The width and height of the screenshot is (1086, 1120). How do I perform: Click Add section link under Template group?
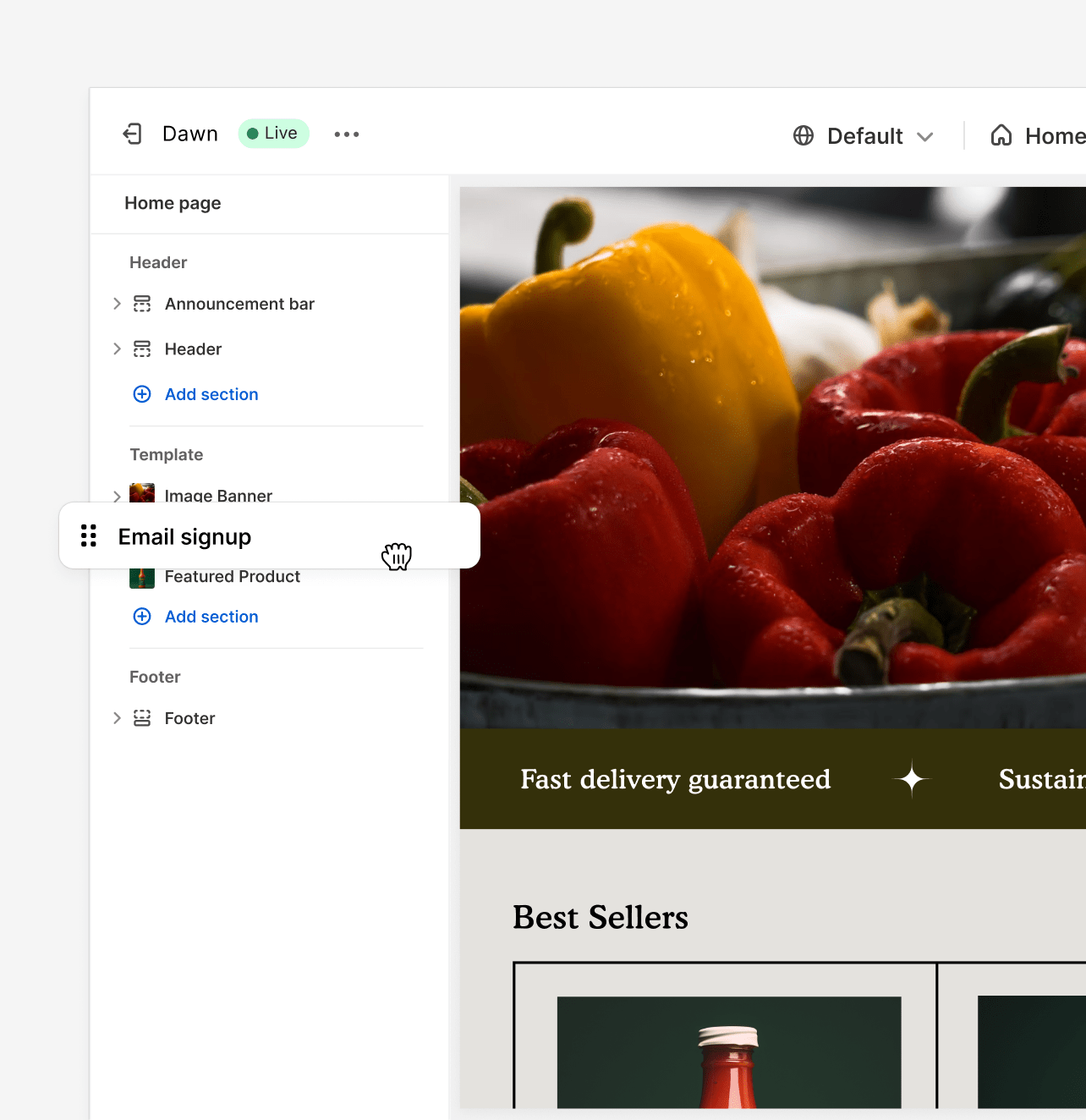click(x=211, y=617)
